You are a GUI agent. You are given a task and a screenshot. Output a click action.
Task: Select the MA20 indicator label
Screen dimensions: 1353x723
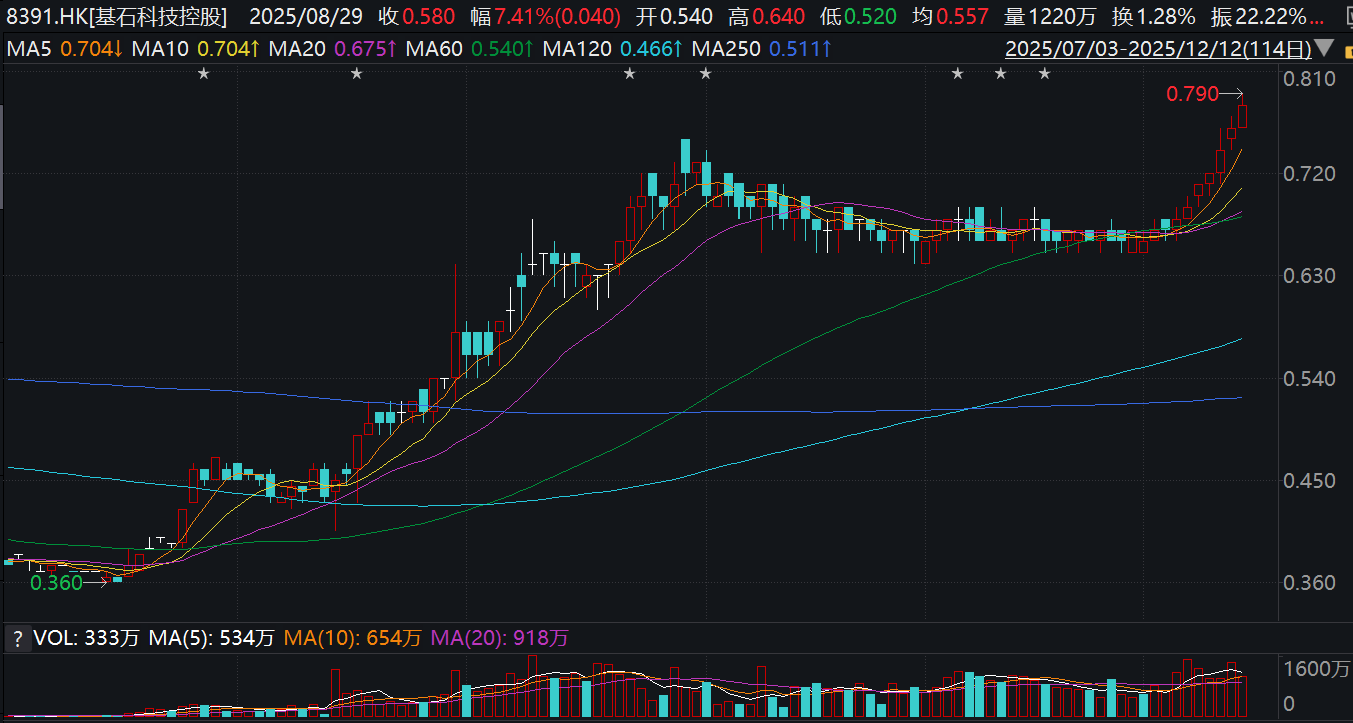[x=298, y=48]
